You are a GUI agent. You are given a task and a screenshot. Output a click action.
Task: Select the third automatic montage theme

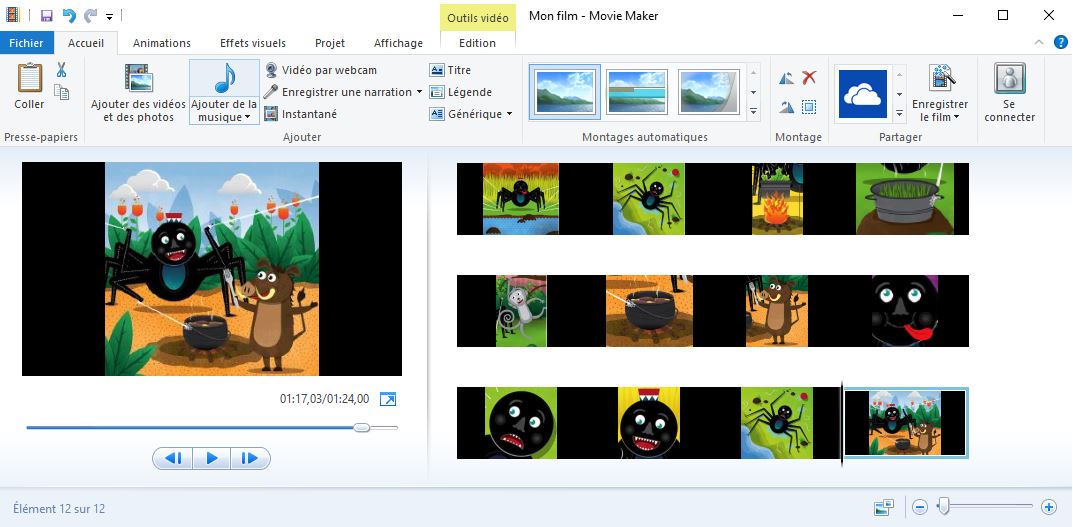click(x=709, y=92)
